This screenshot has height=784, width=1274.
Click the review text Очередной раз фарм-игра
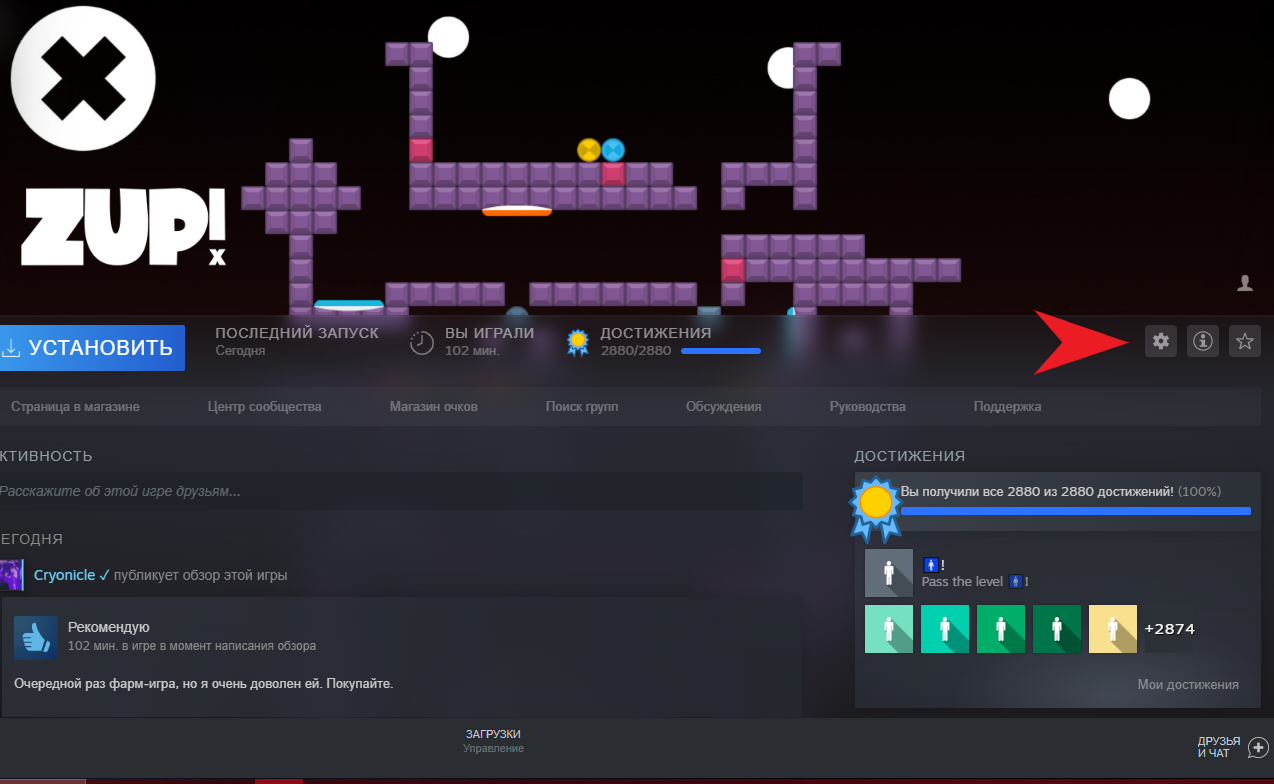tap(204, 684)
